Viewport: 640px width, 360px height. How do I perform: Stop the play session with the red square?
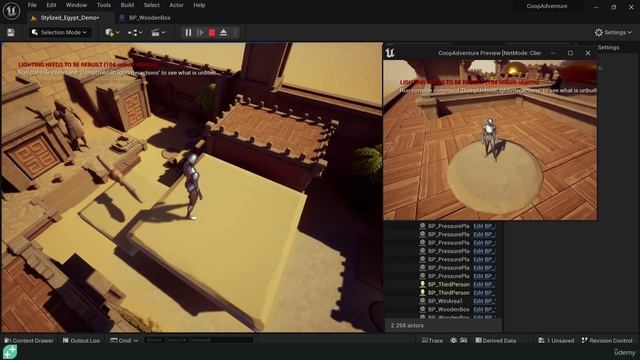[212, 33]
